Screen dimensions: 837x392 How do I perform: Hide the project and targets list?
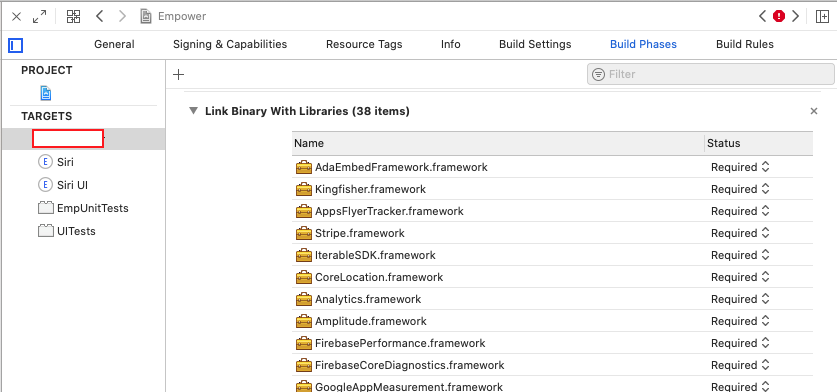15,45
